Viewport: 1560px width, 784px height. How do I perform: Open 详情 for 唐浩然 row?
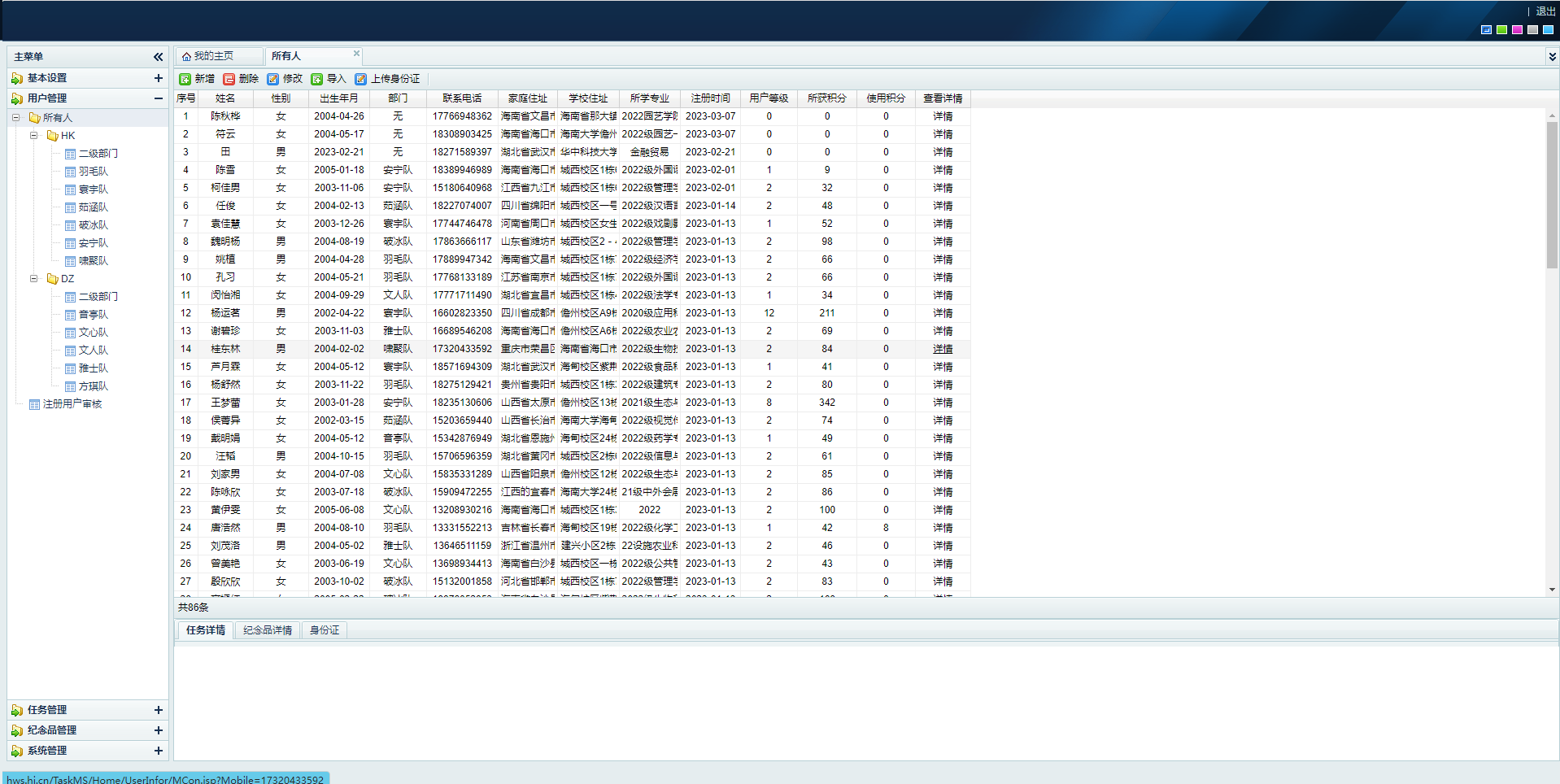tap(943, 528)
